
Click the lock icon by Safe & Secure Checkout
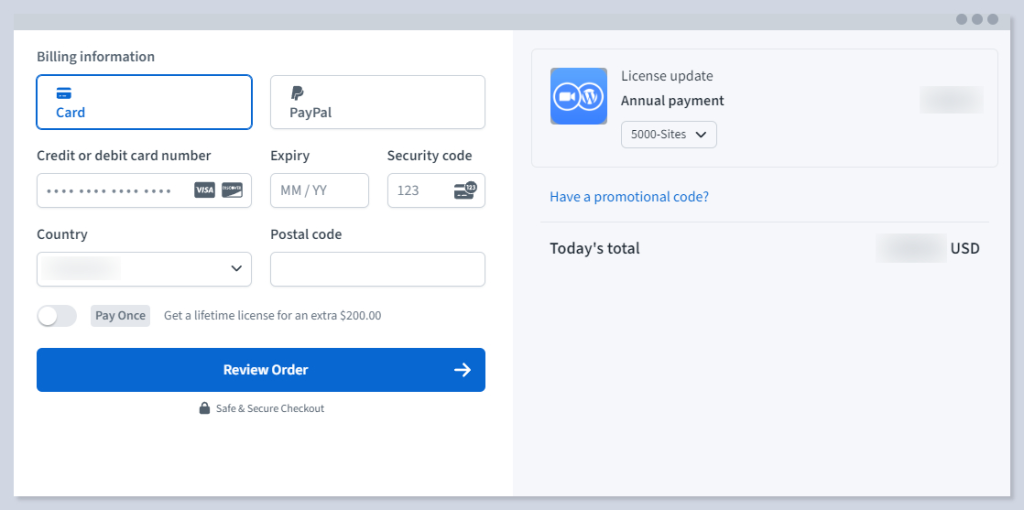pyautogui.click(x=205, y=408)
